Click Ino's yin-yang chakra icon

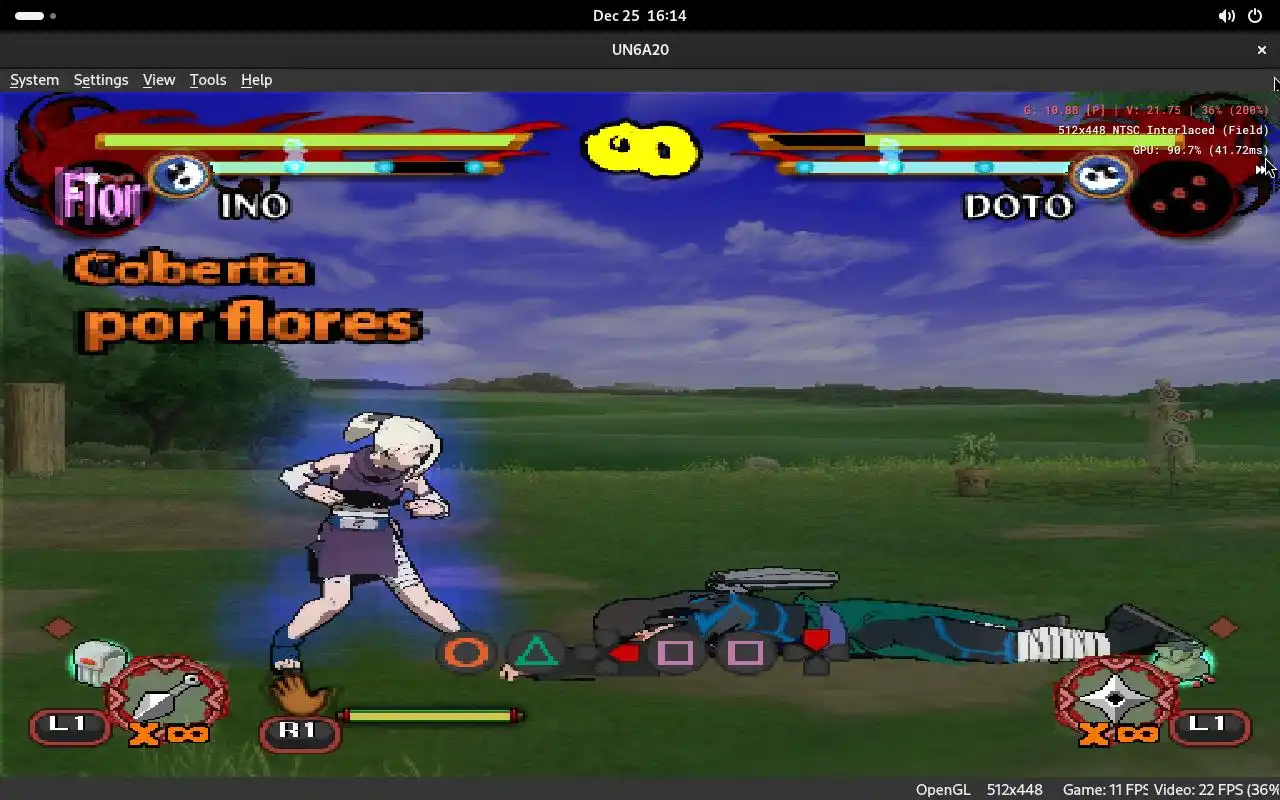tap(180, 177)
